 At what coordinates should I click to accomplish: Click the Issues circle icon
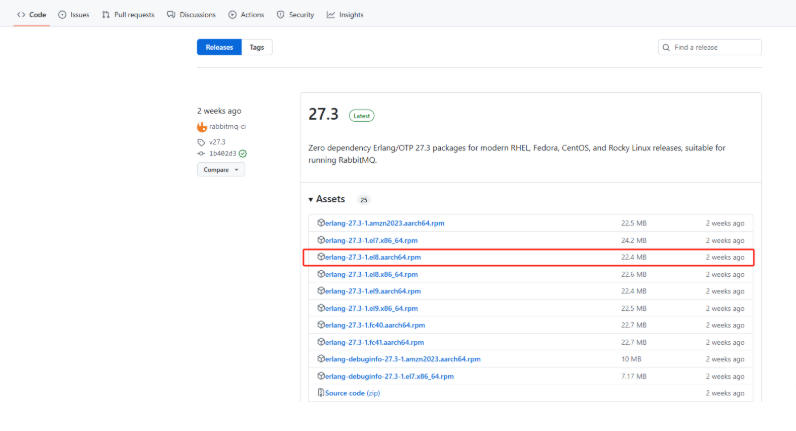tap(62, 15)
